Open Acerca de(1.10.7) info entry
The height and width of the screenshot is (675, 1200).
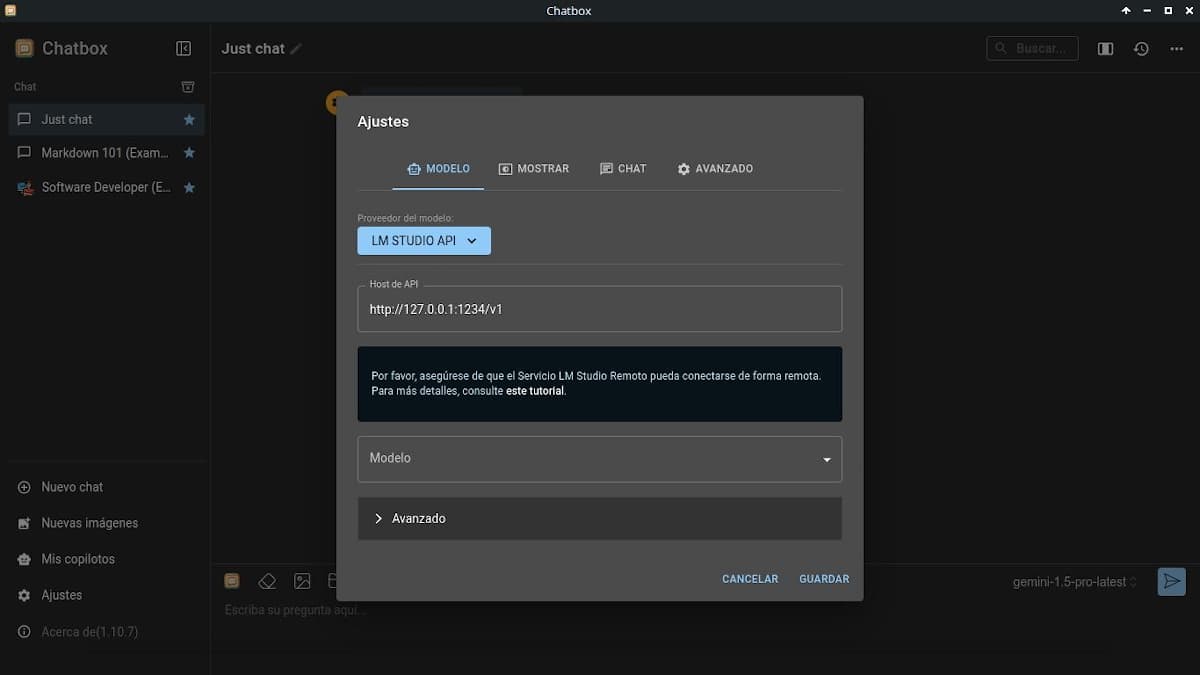coord(105,632)
